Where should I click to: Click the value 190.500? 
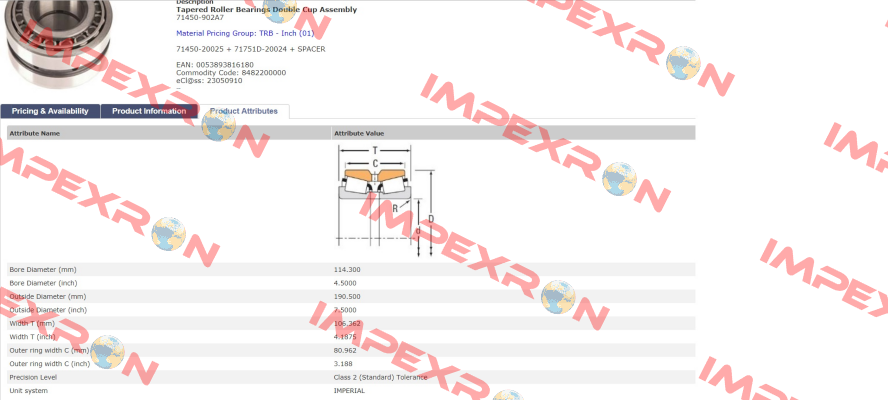(x=347, y=297)
